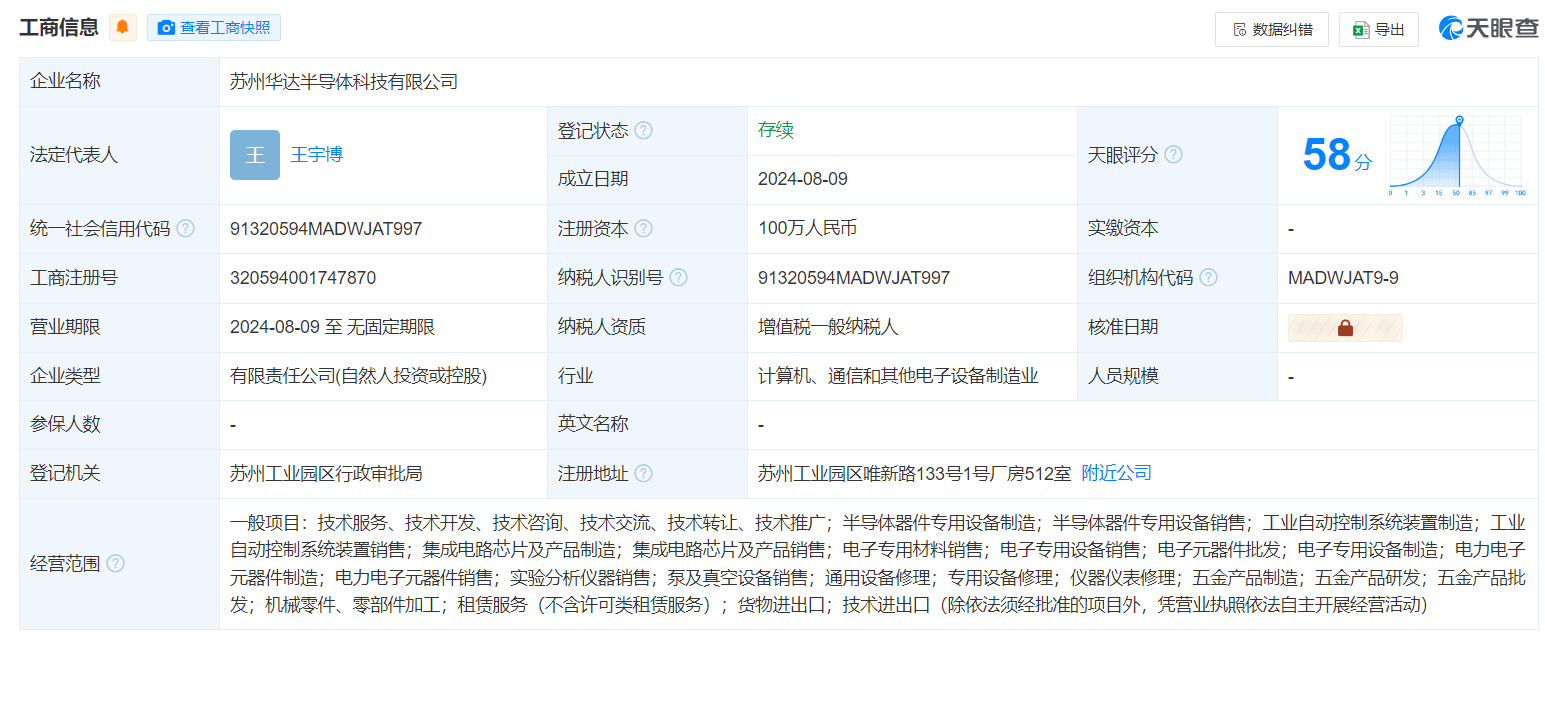The width and height of the screenshot is (1545, 704).
Task: Click the 英文名称 label cell
Action: tap(647, 424)
